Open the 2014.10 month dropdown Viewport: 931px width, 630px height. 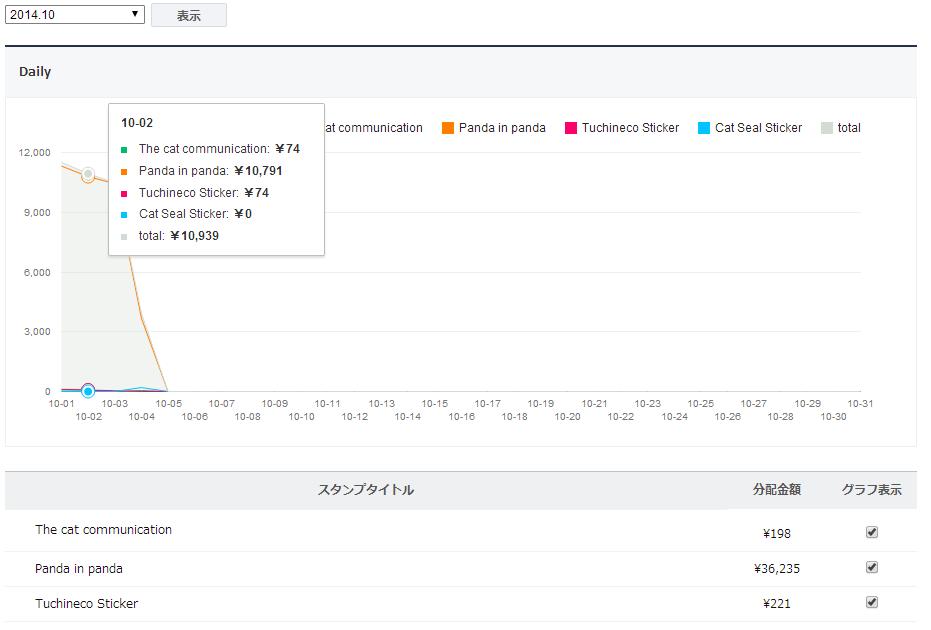click(x=75, y=14)
